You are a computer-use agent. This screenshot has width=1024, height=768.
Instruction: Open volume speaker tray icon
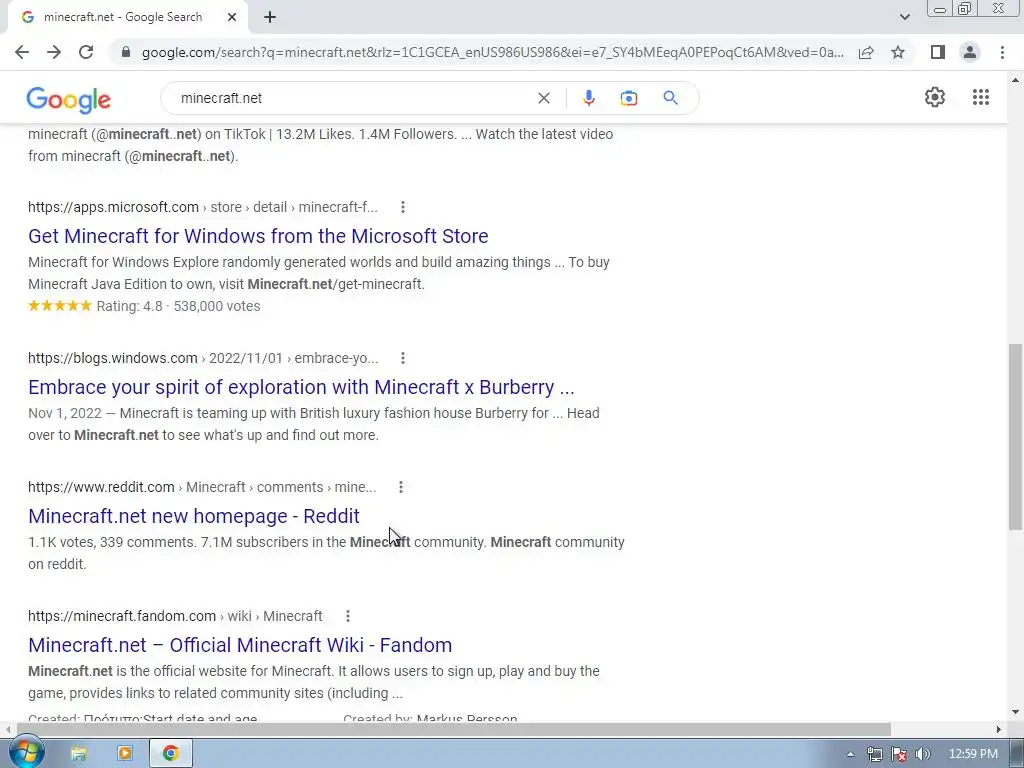click(923, 754)
